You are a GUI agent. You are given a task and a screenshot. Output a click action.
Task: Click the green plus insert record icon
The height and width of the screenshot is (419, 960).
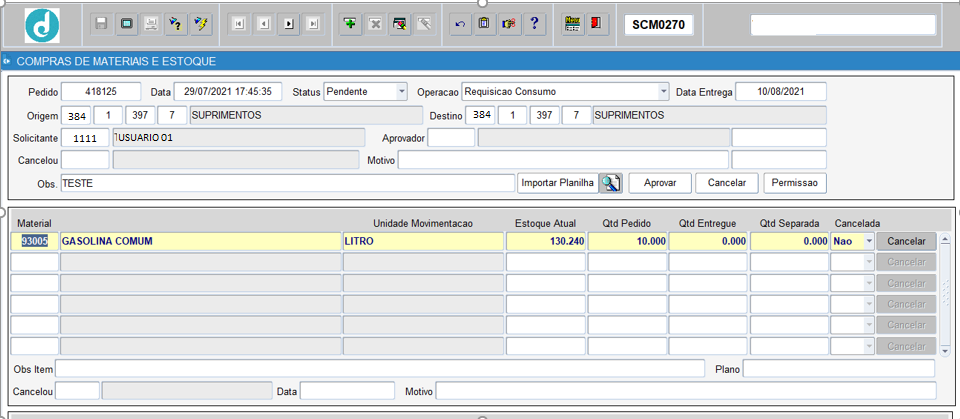click(x=350, y=25)
